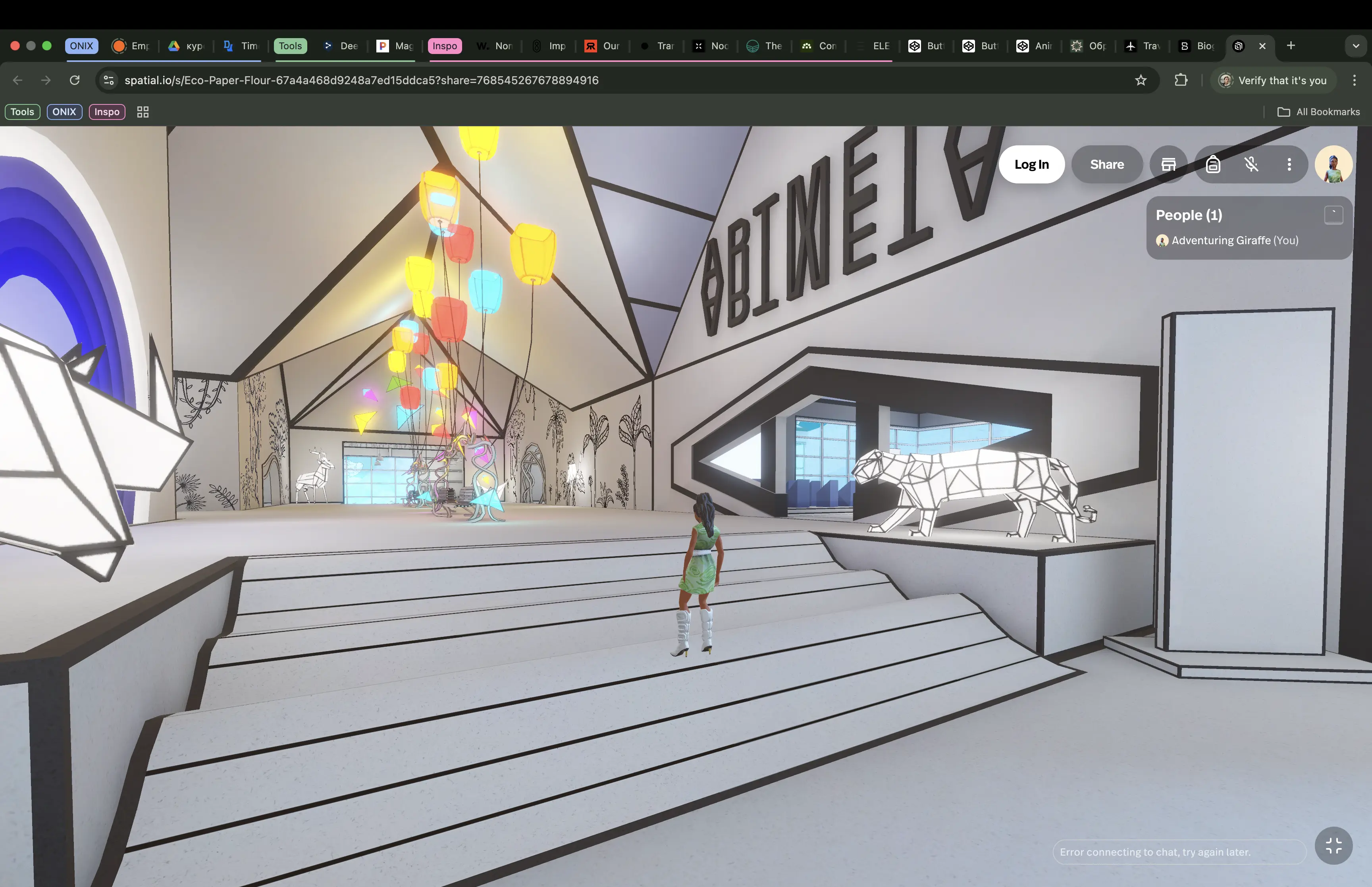Click the Share button
The width and height of the screenshot is (1372, 887).
[x=1106, y=165]
